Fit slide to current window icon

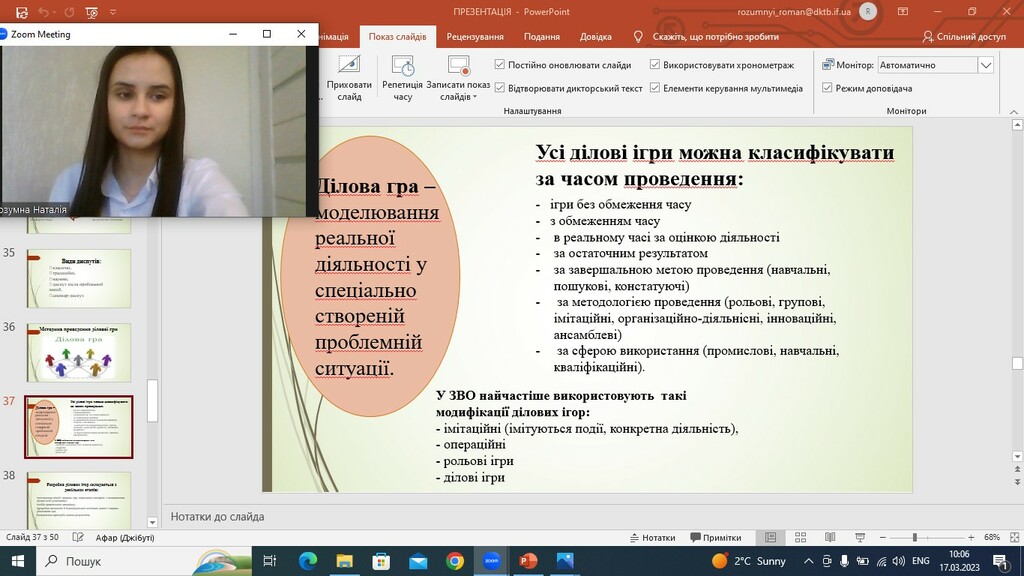[1014, 537]
